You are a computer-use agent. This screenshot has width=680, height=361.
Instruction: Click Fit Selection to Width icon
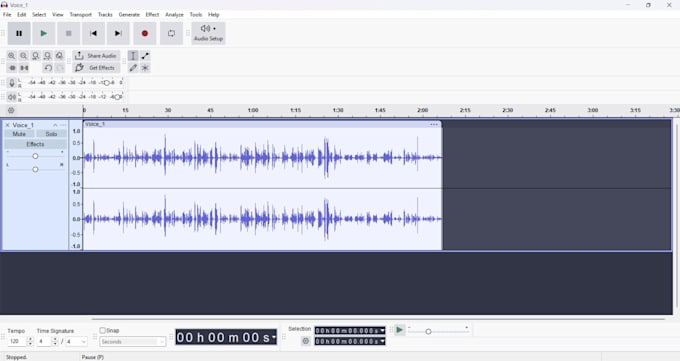point(36,56)
